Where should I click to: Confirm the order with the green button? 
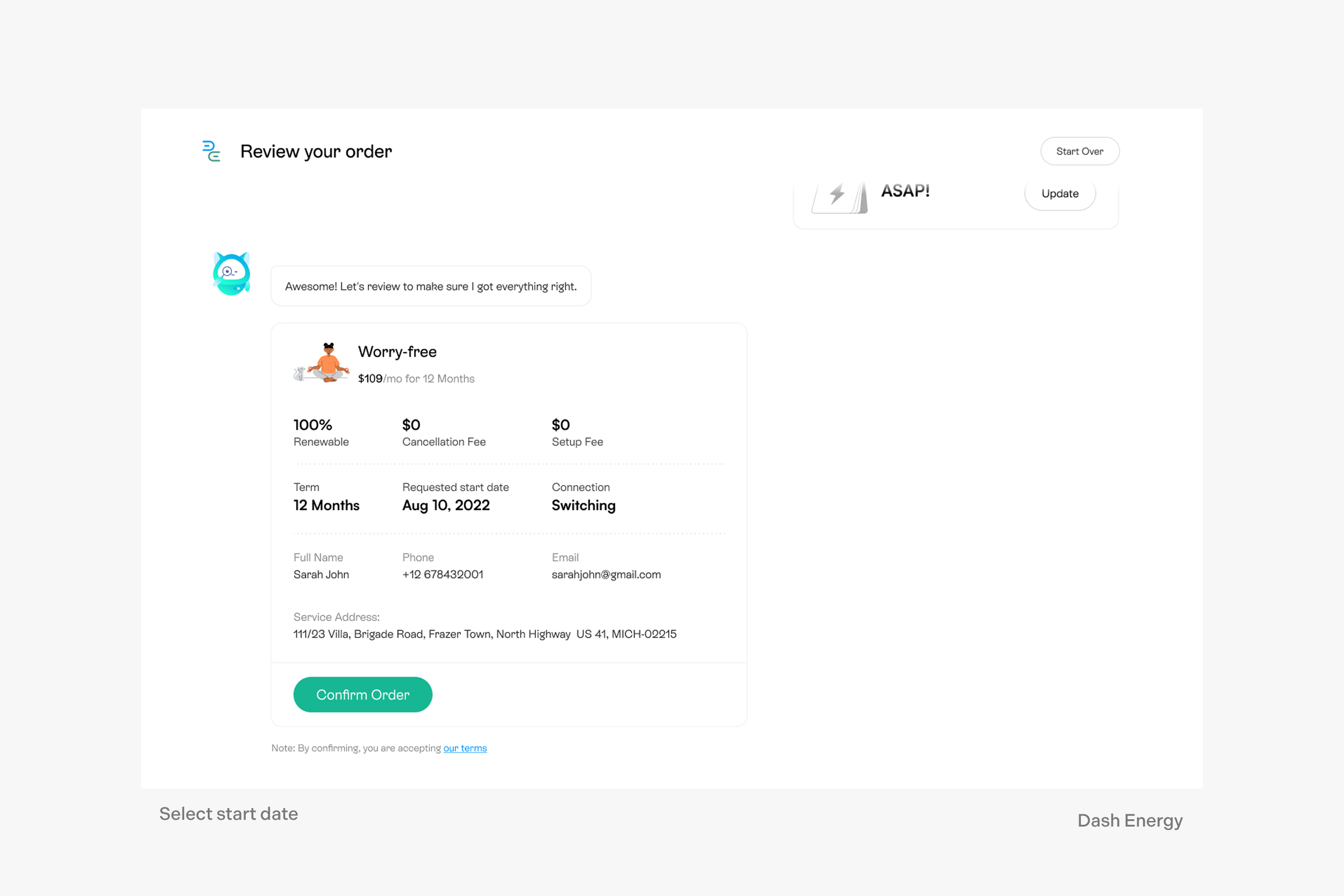pos(362,694)
